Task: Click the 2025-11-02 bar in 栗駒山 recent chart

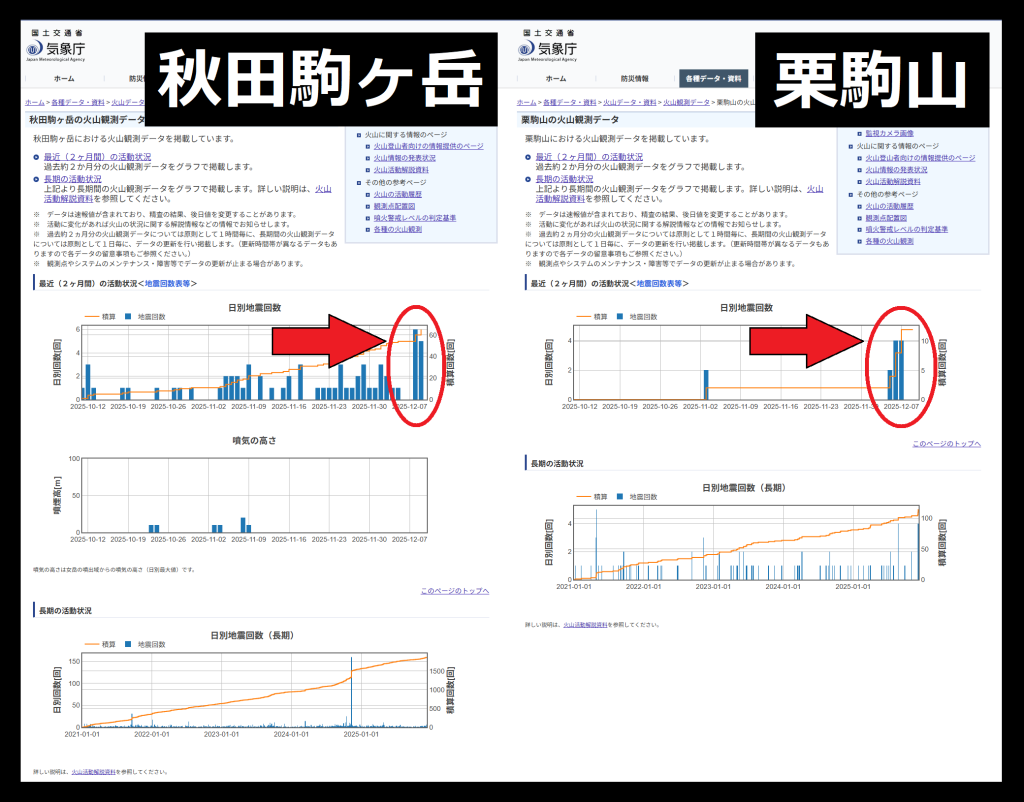Action: click(705, 384)
